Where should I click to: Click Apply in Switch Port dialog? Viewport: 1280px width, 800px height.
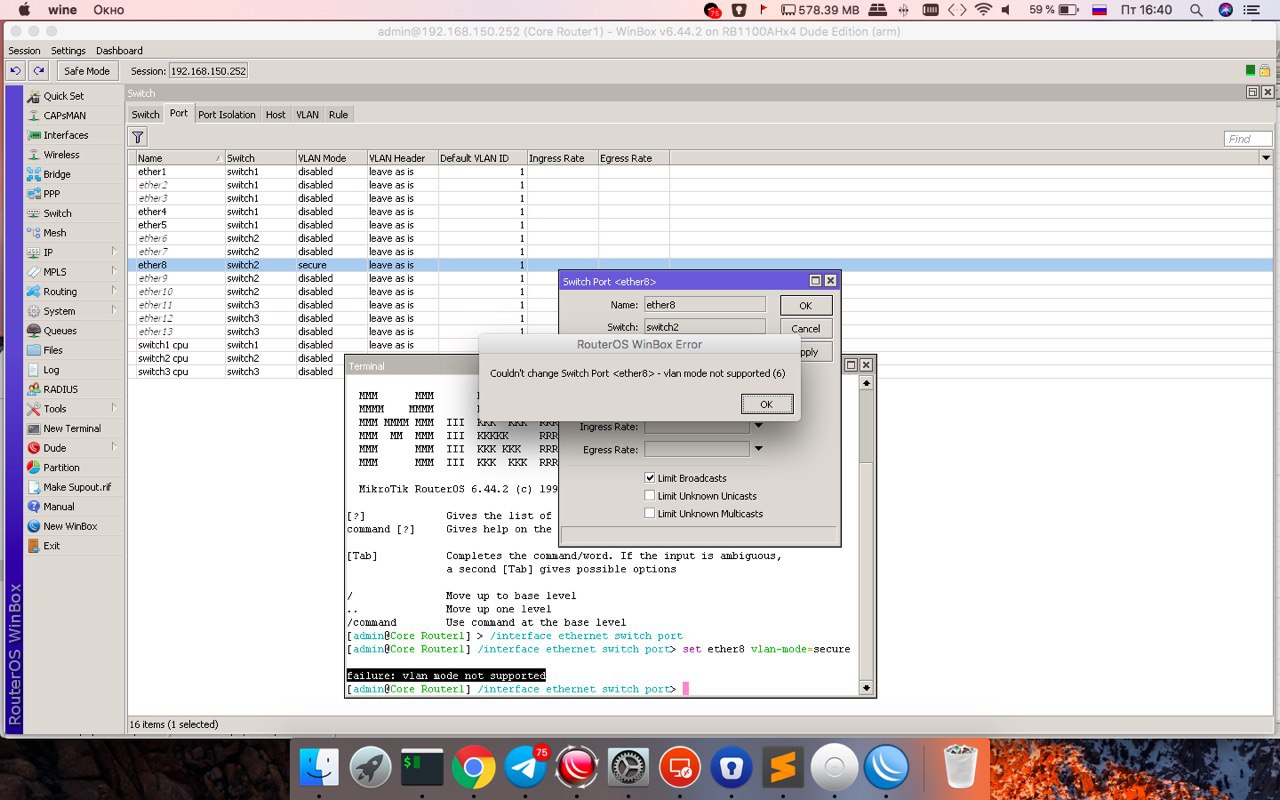[808, 352]
